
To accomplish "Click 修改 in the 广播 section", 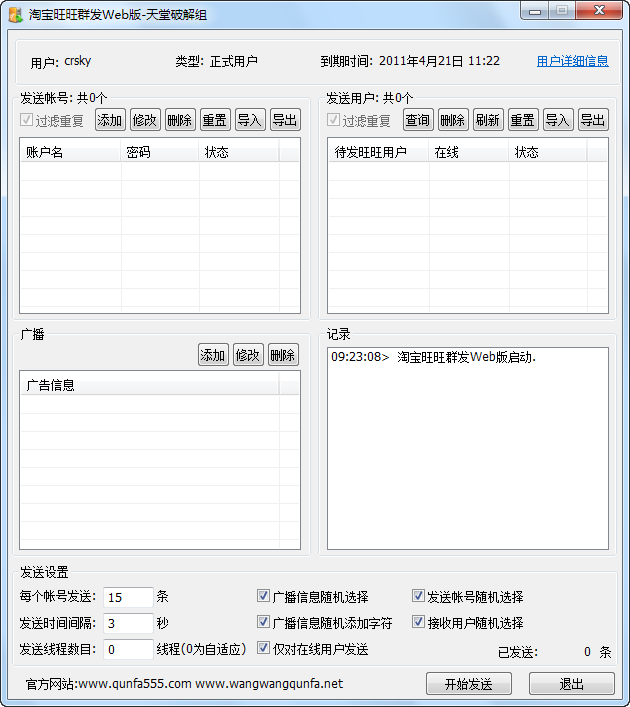I will (248, 354).
